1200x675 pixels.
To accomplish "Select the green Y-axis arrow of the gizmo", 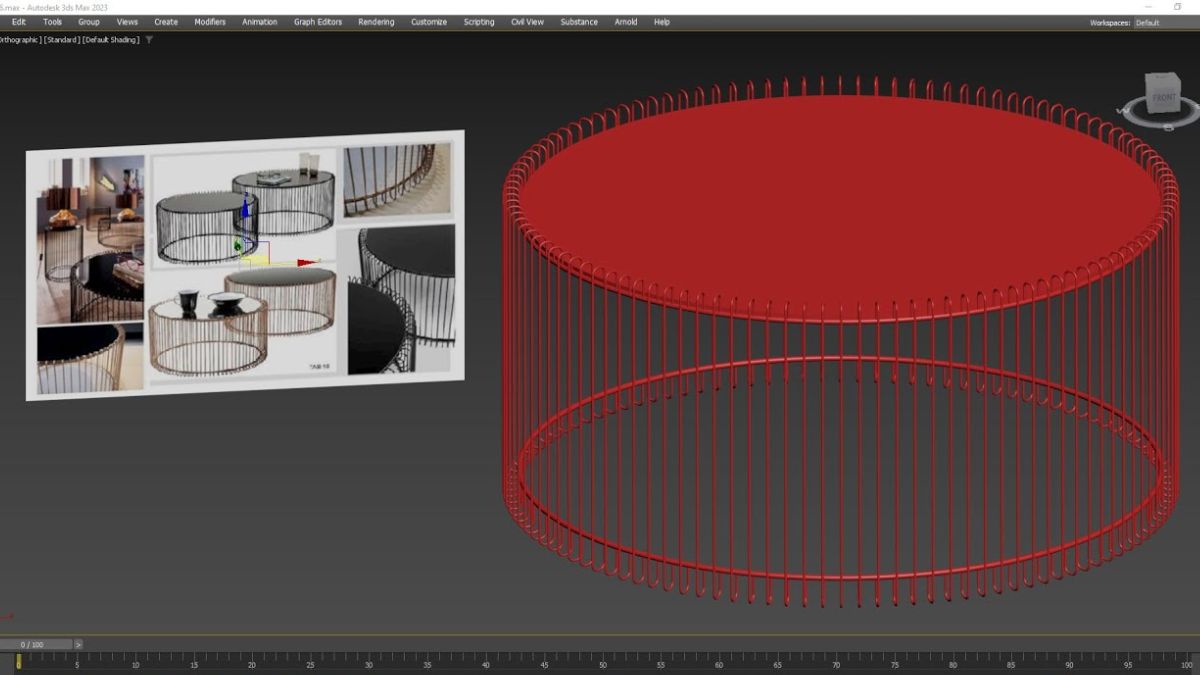I will (238, 245).
